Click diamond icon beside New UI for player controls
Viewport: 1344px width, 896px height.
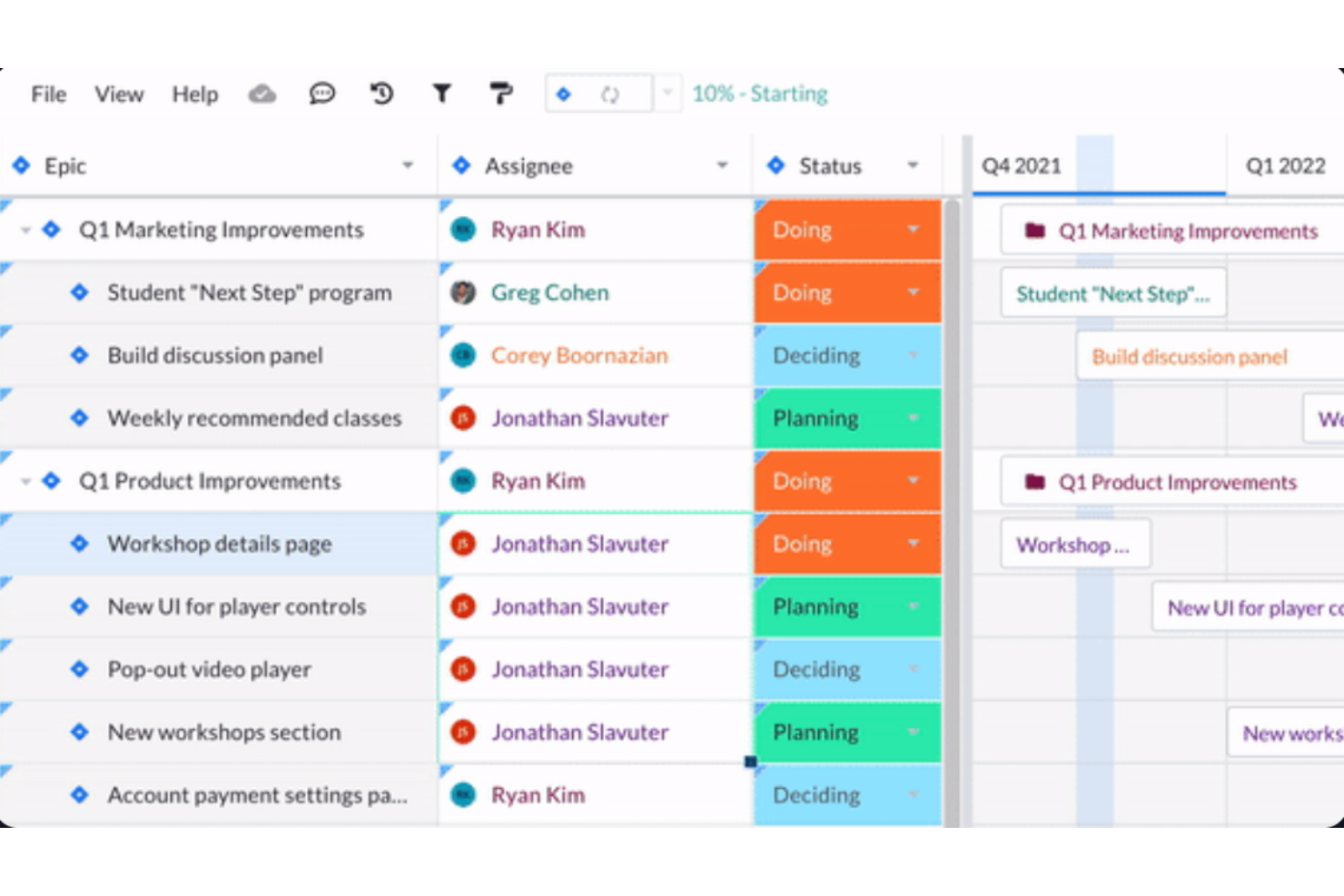click(80, 606)
